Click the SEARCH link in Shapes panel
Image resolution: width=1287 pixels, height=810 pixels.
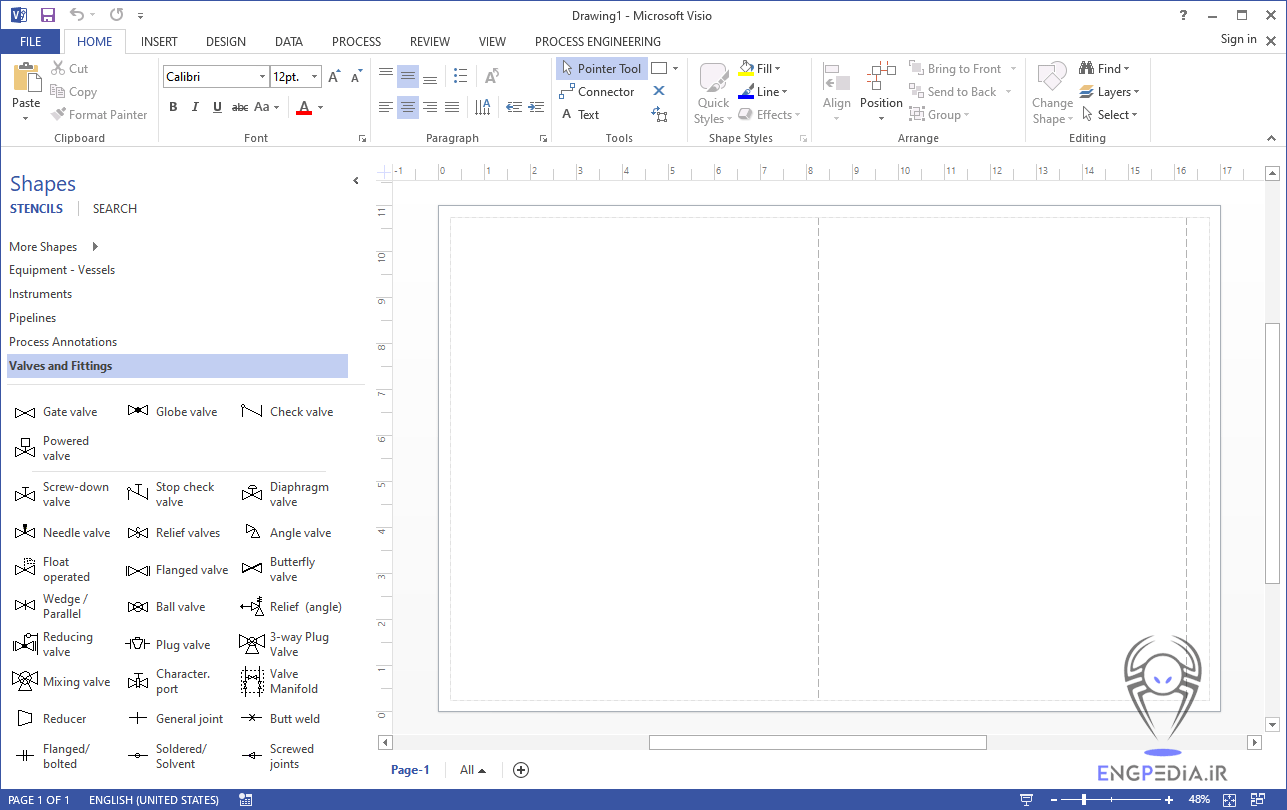(x=114, y=208)
